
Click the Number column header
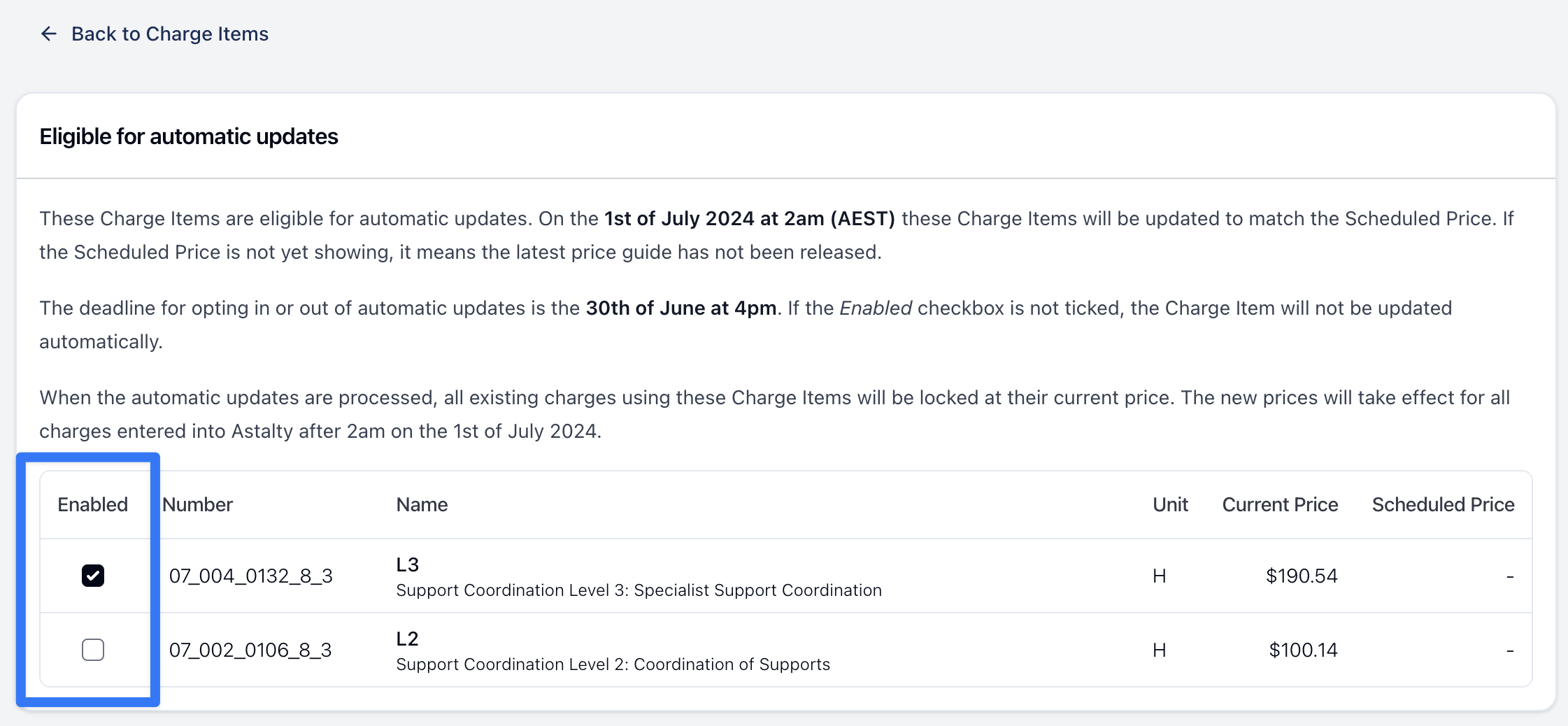197,504
